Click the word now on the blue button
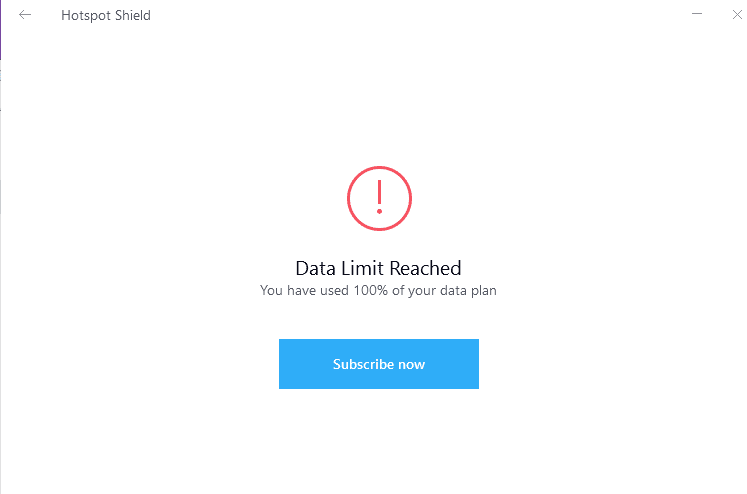 click(412, 364)
